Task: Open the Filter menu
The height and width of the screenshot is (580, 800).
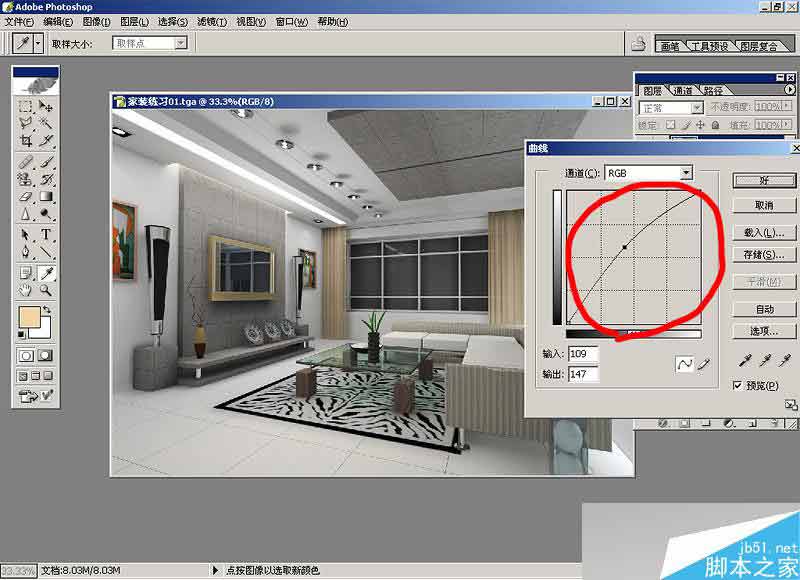Action: click(212, 21)
